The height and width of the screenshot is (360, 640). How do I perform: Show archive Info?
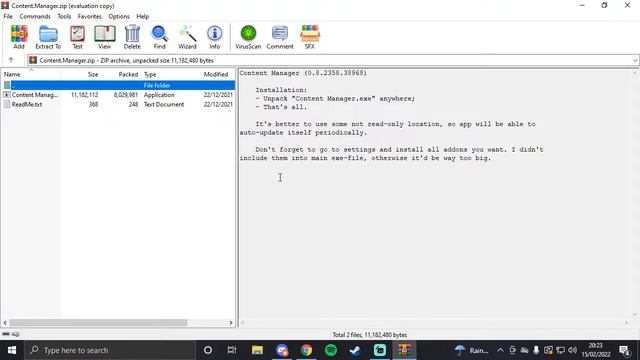(x=215, y=37)
